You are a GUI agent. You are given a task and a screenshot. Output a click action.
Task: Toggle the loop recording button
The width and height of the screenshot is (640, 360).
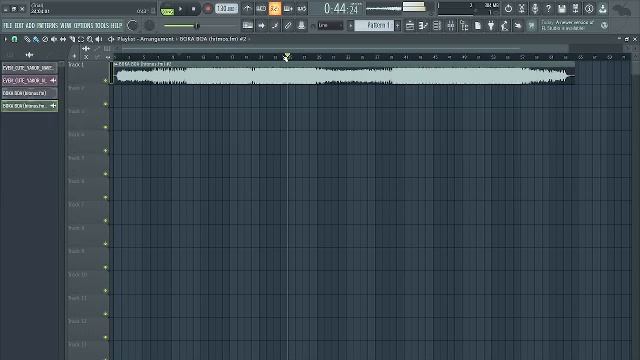coord(302,8)
